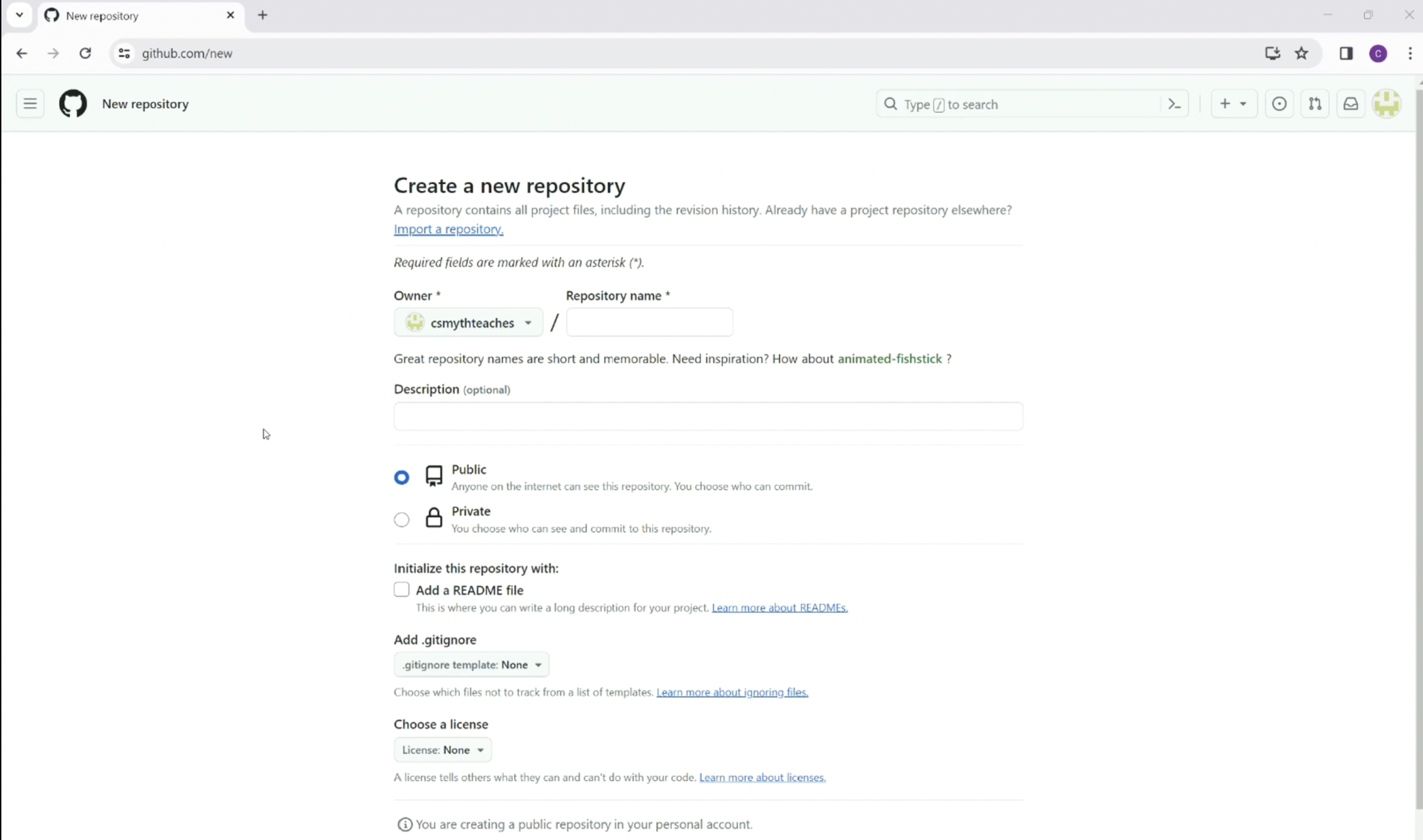Screen dimensions: 1423x840
Task: Select the Private visibility radio button
Action: pyautogui.click(x=401, y=519)
